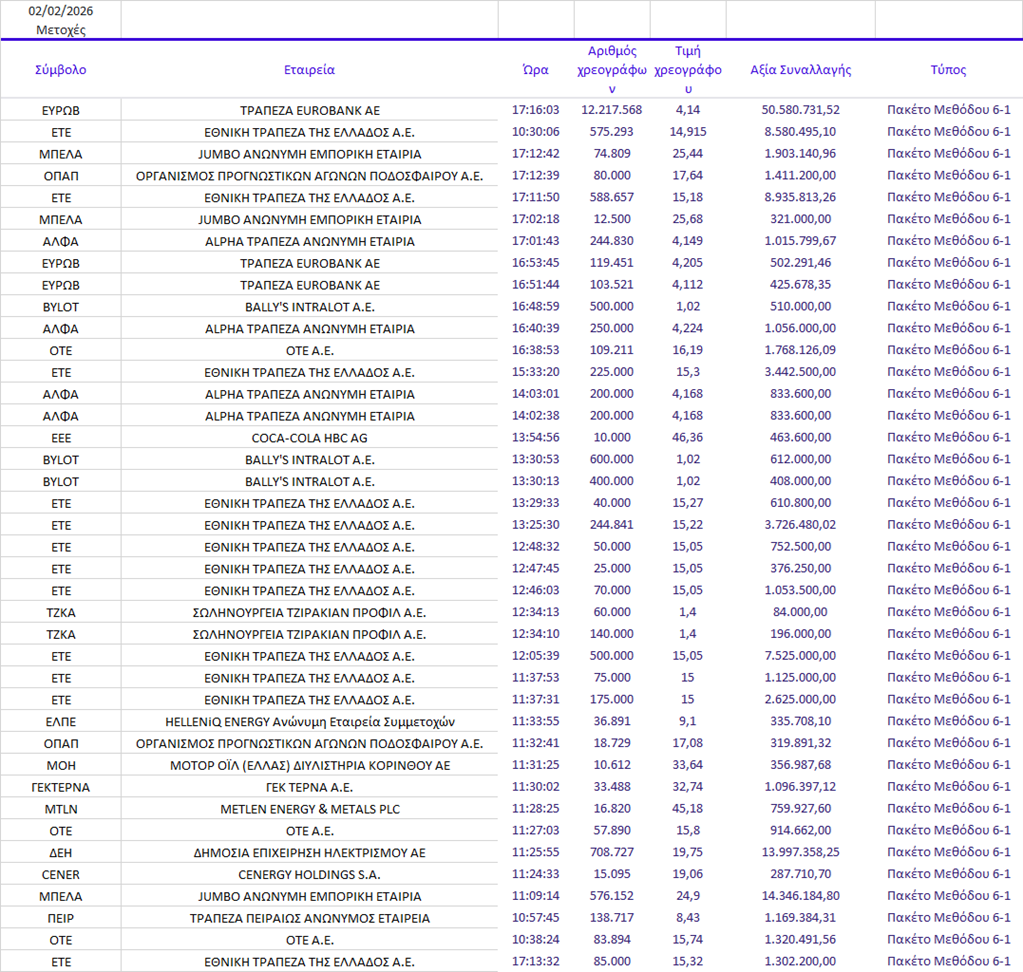This screenshot has height=972, width=1023.
Task: Click the price cell 14,915
Action: pos(688,132)
